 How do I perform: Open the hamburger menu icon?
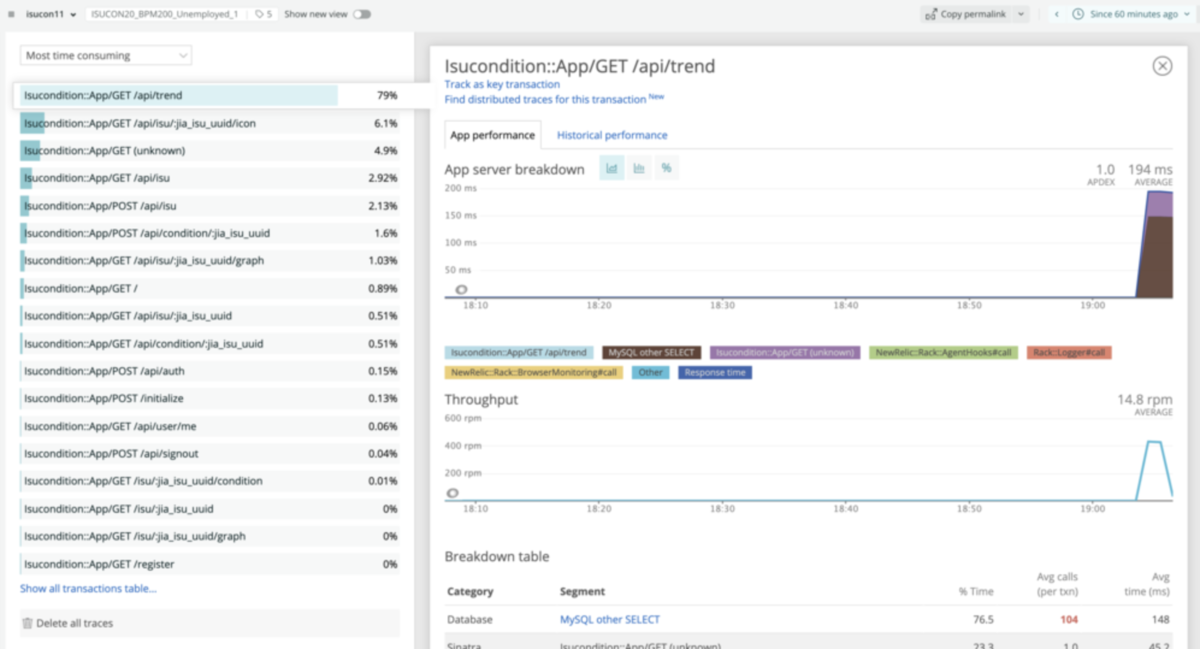[11, 15]
